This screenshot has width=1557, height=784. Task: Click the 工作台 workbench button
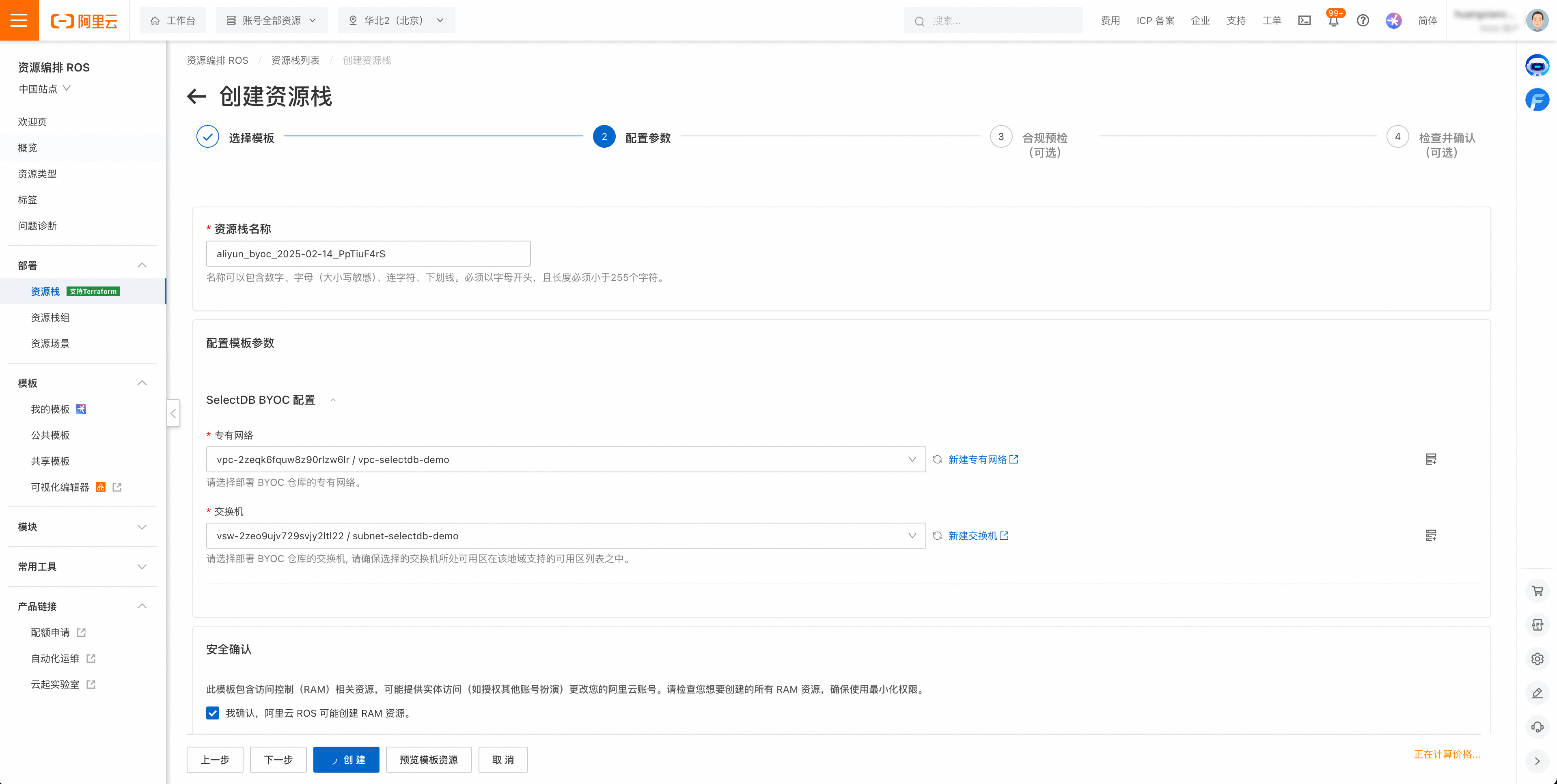(x=173, y=21)
